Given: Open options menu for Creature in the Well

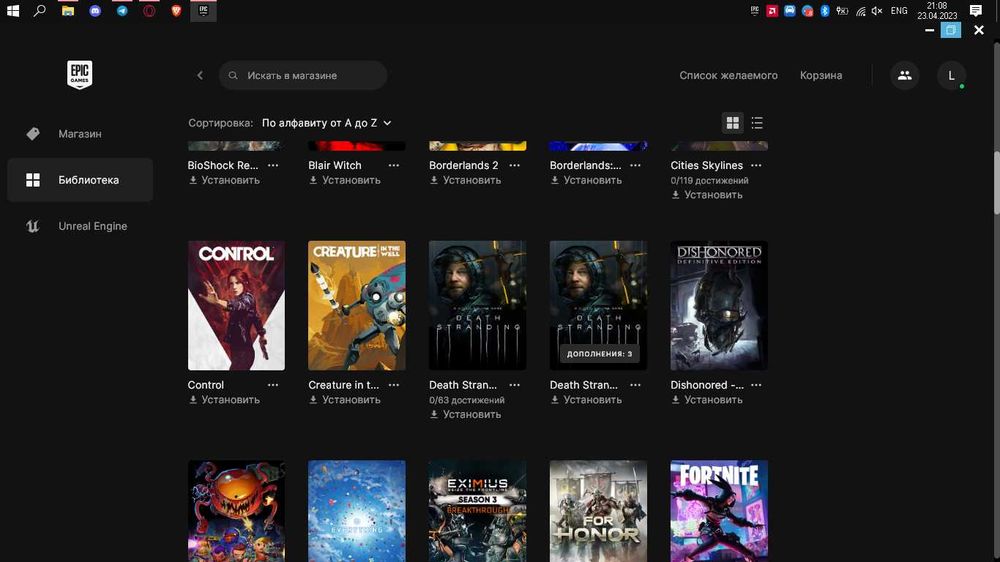Looking at the screenshot, I should [x=393, y=385].
